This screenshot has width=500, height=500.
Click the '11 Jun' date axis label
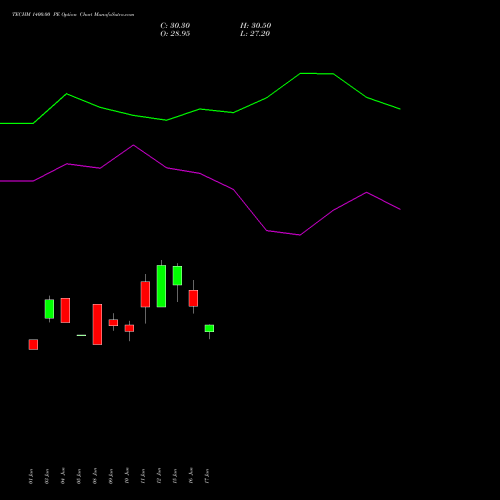tap(143, 476)
